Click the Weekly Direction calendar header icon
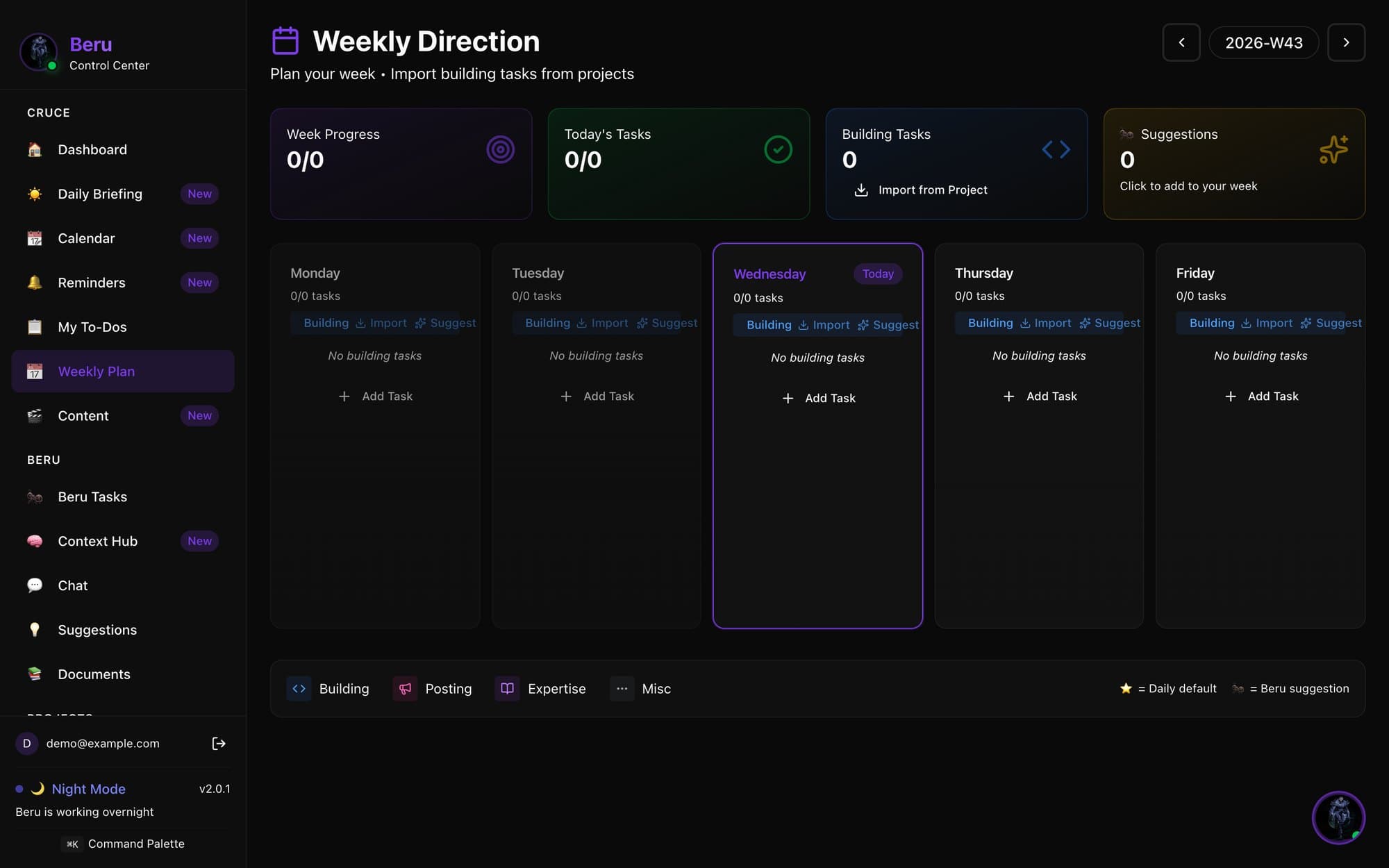Viewport: 1389px width, 868px height. coord(285,41)
